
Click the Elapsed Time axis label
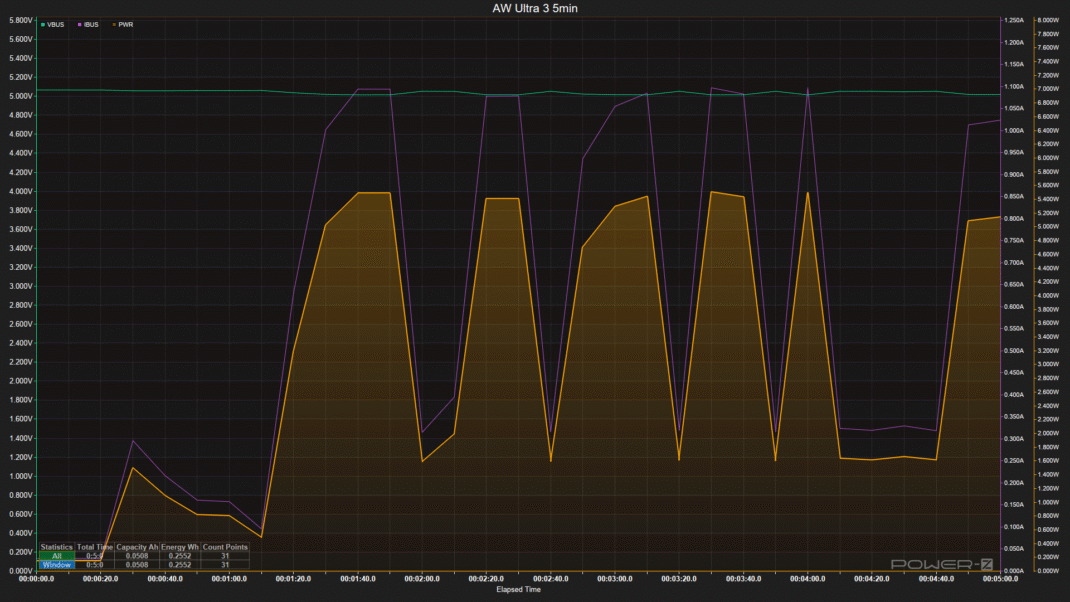coord(520,590)
